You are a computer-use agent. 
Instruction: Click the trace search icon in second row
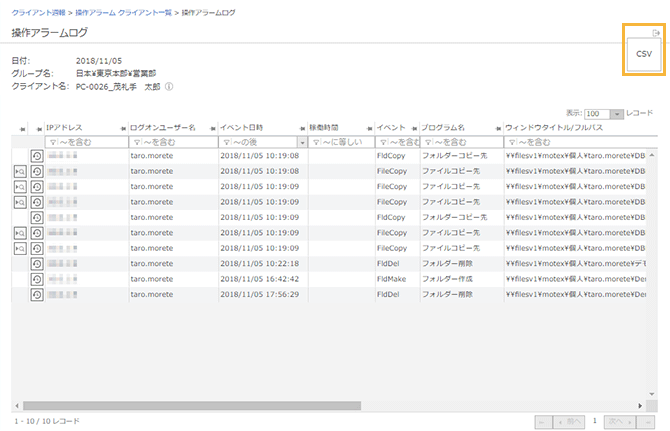[20, 172]
